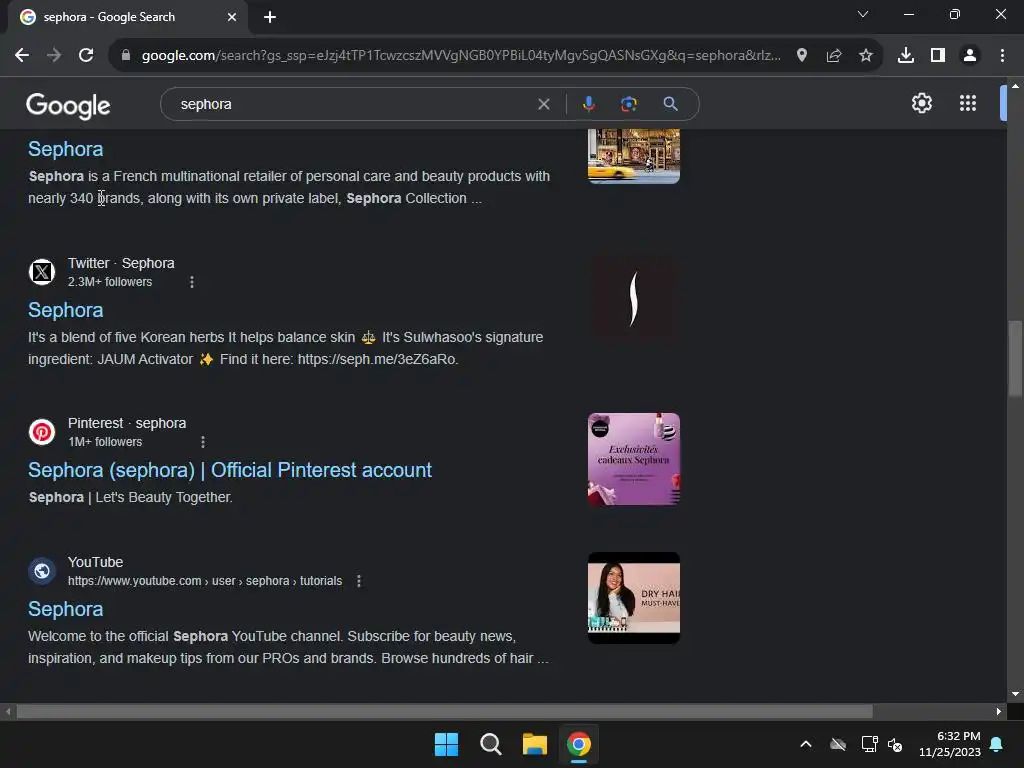This screenshot has width=1024, height=768.
Task: Open the Sephora Wikipedia result link
Action: (x=65, y=150)
